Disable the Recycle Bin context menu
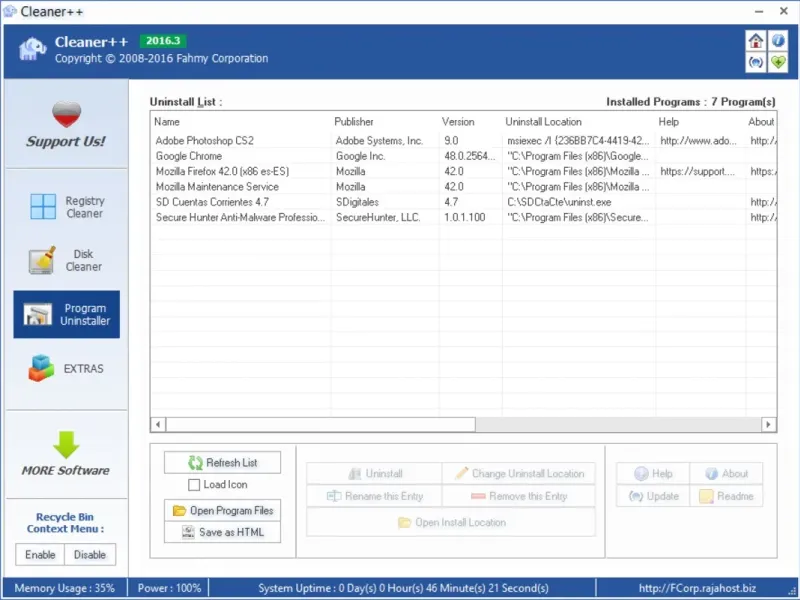Screen dimensions: 800x600 (90, 555)
